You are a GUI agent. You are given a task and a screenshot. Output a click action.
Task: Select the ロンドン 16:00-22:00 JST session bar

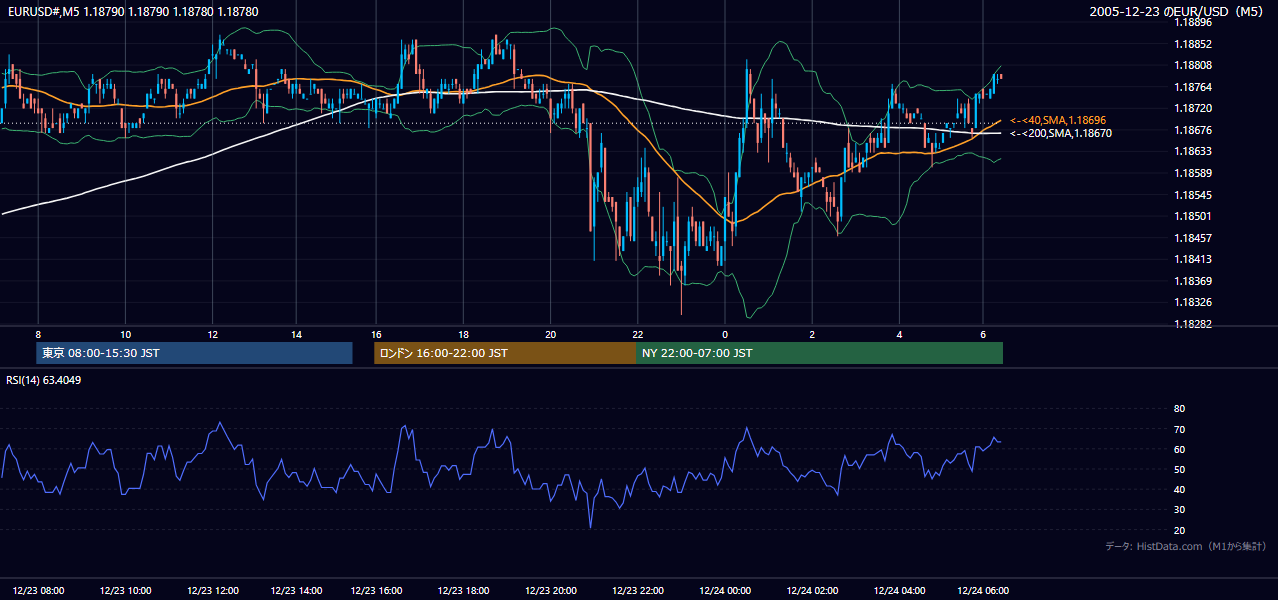[504, 353]
